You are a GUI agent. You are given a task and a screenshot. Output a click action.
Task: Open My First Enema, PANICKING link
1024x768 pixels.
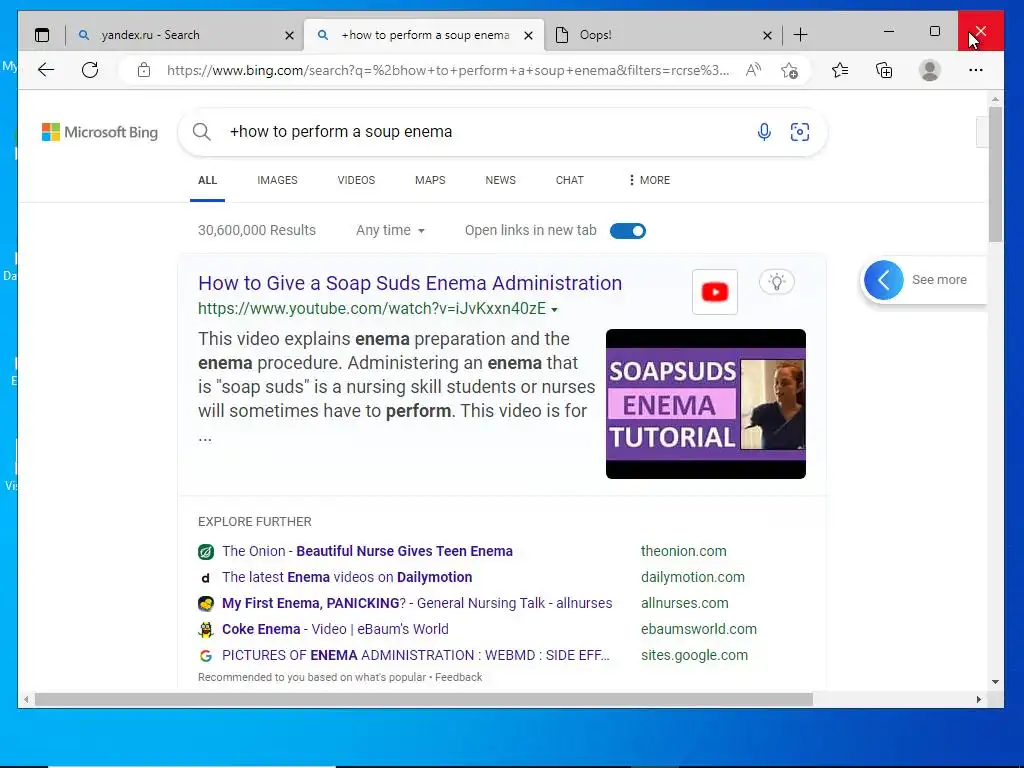click(417, 603)
